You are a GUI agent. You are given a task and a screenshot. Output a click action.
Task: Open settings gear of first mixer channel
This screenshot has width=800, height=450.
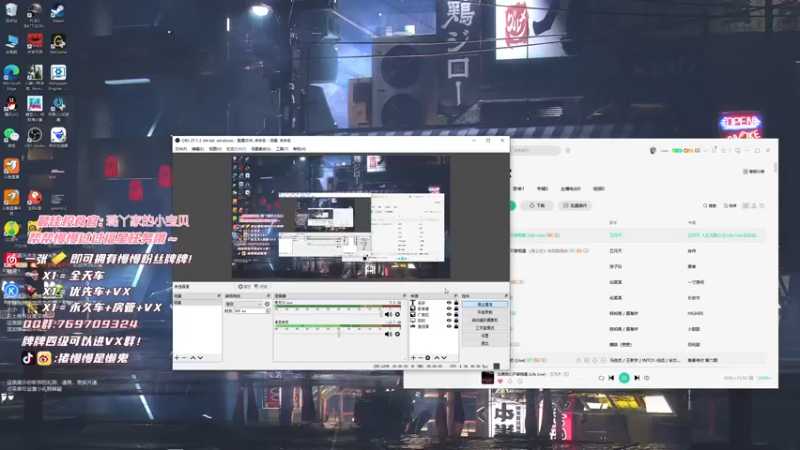[397, 314]
